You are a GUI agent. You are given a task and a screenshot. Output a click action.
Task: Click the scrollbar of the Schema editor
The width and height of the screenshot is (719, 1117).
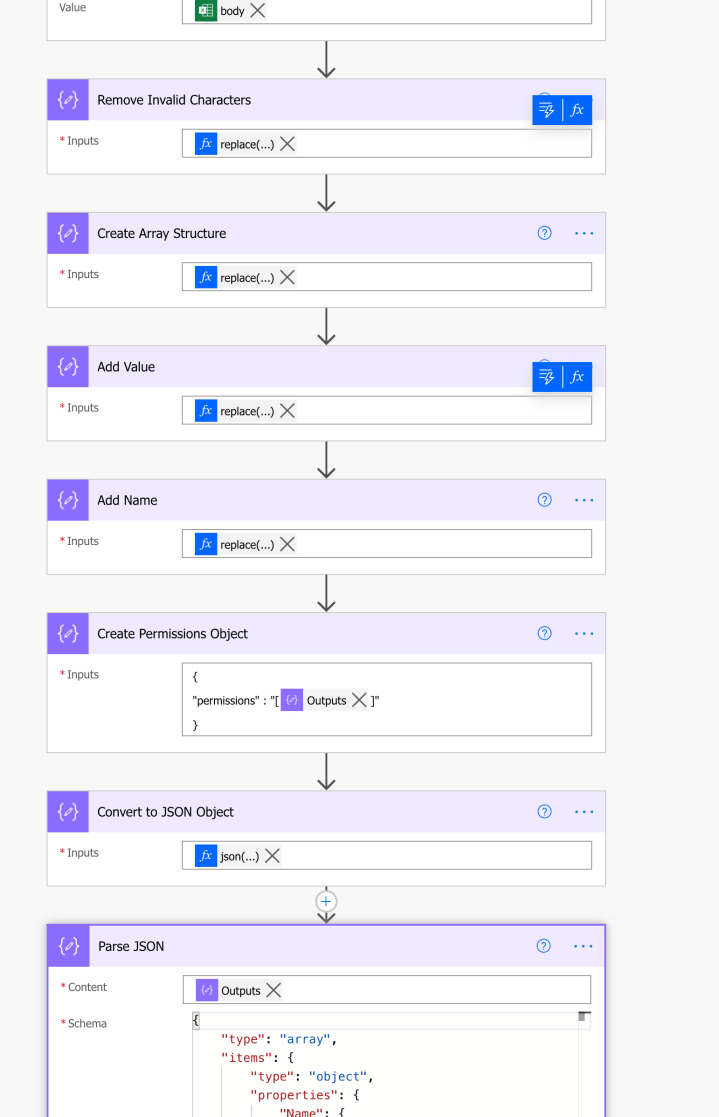581,1018
